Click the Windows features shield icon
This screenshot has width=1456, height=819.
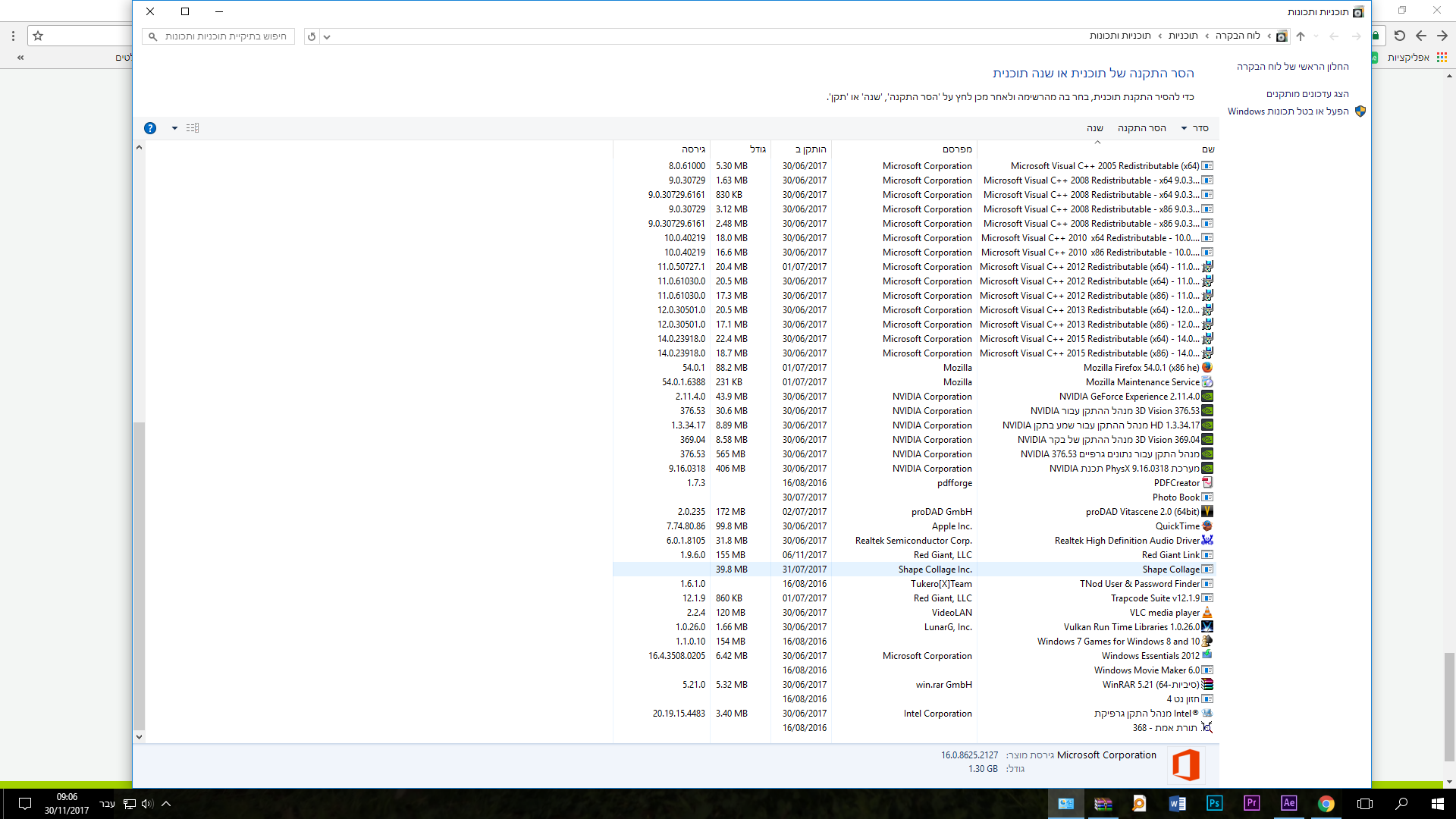(1360, 111)
